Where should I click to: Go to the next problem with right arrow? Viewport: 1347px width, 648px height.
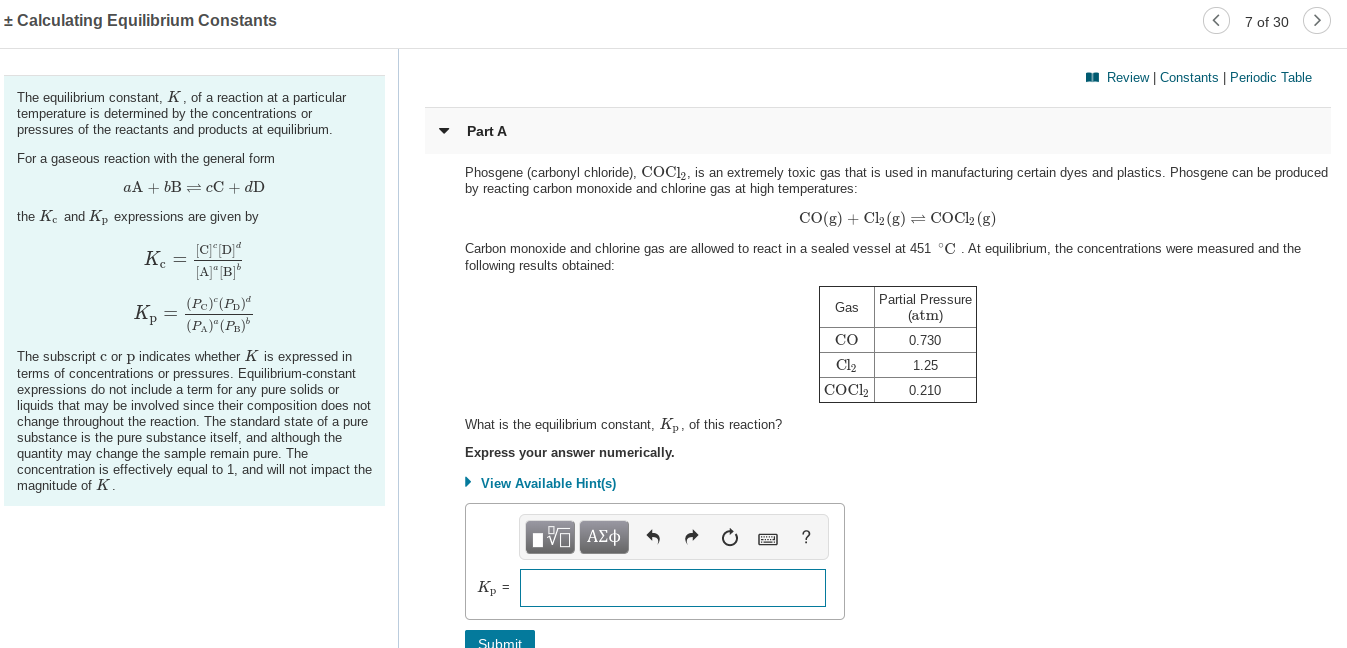(x=1317, y=20)
